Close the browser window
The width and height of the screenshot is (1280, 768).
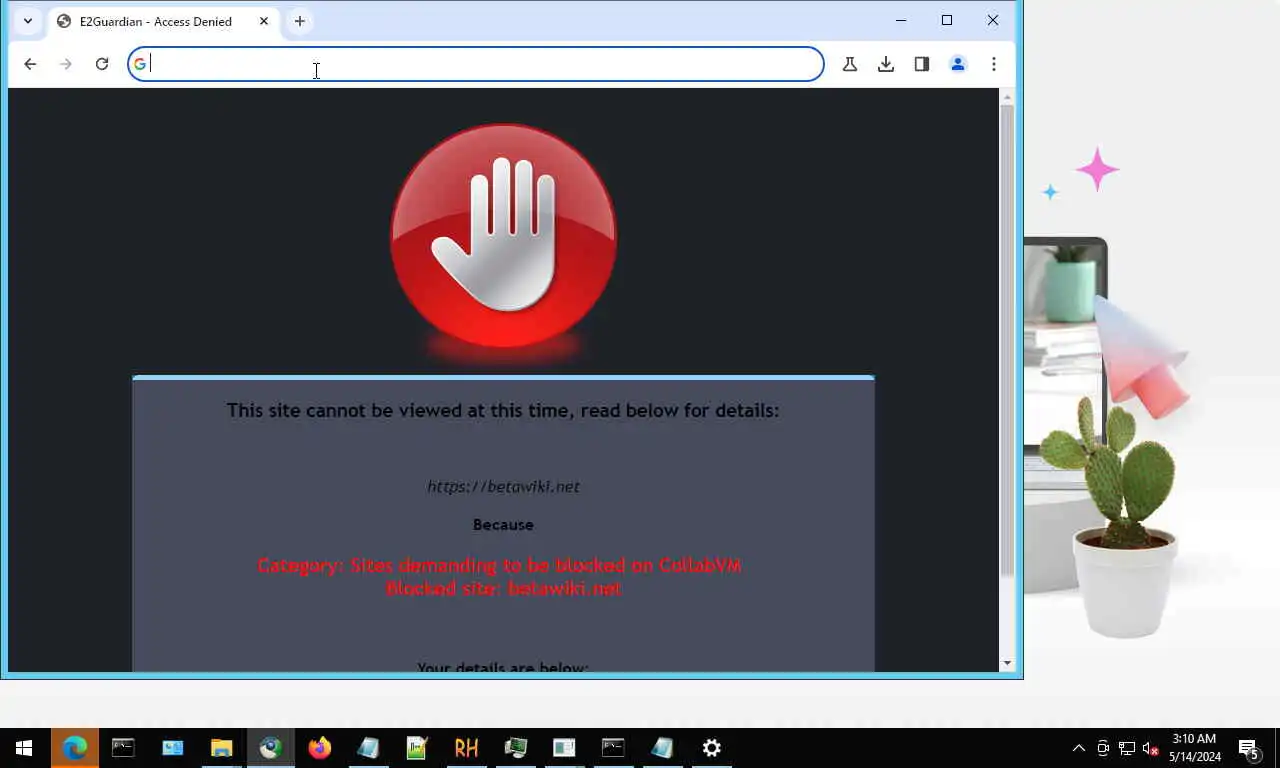[x=993, y=20]
